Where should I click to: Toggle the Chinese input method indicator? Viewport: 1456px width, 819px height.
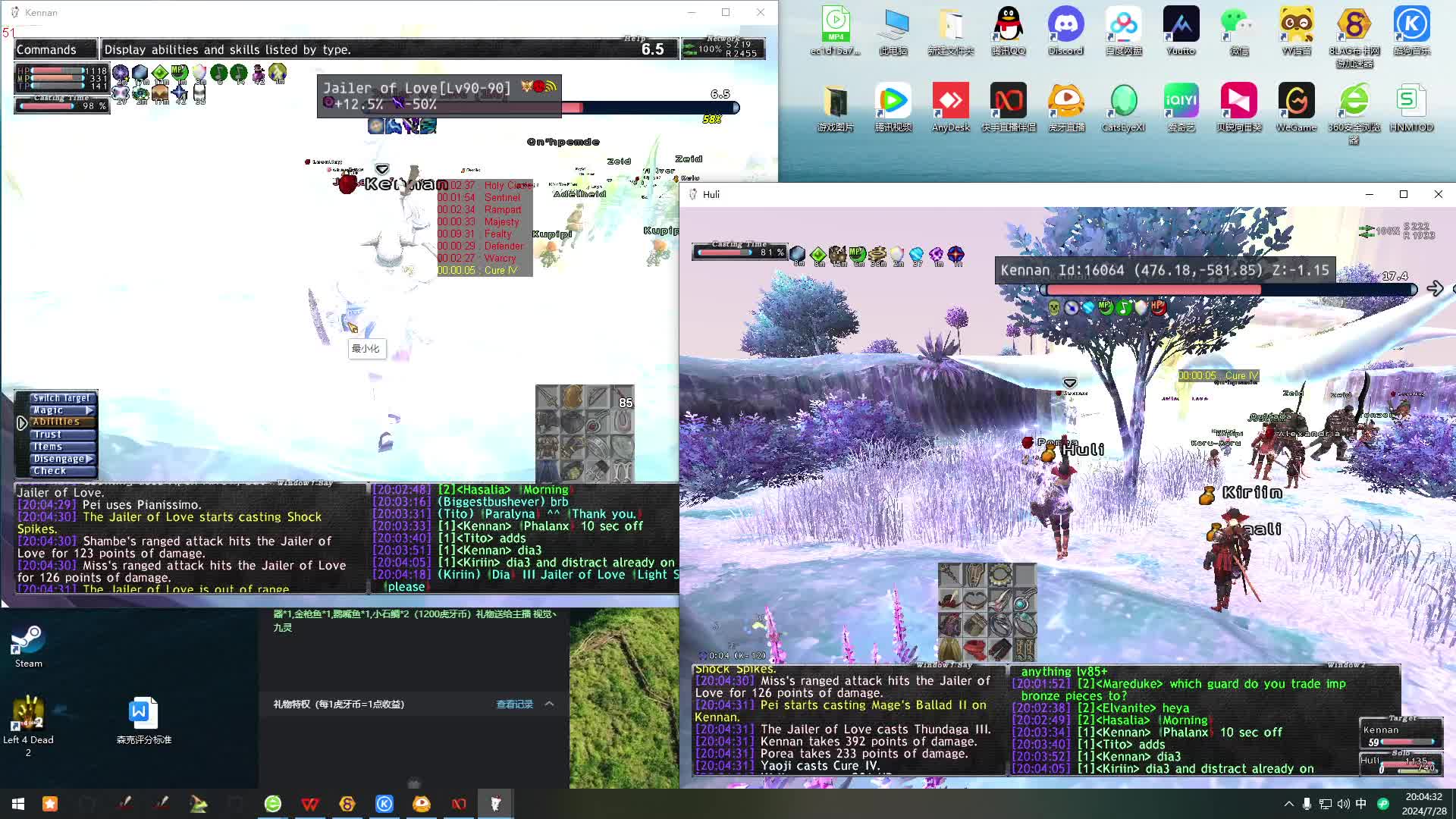click(x=1361, y=804)
